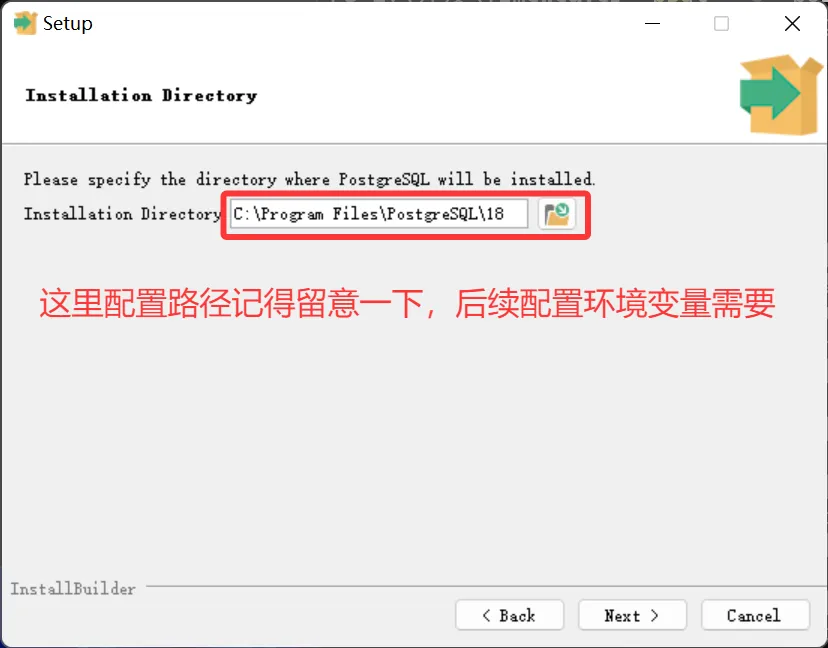This screenshot has width=828, height=648.
Task: Click the Installation Directory path field
Action: coord(379,214)
